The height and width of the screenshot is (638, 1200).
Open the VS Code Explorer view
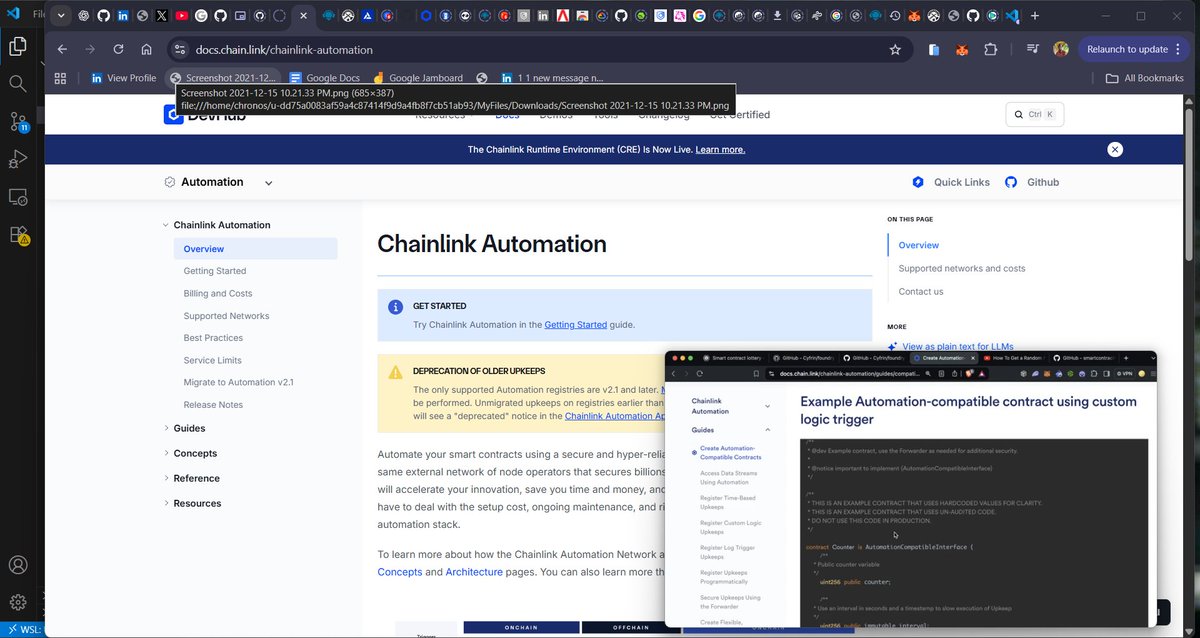pyautogui.click(x=17, y=46)
